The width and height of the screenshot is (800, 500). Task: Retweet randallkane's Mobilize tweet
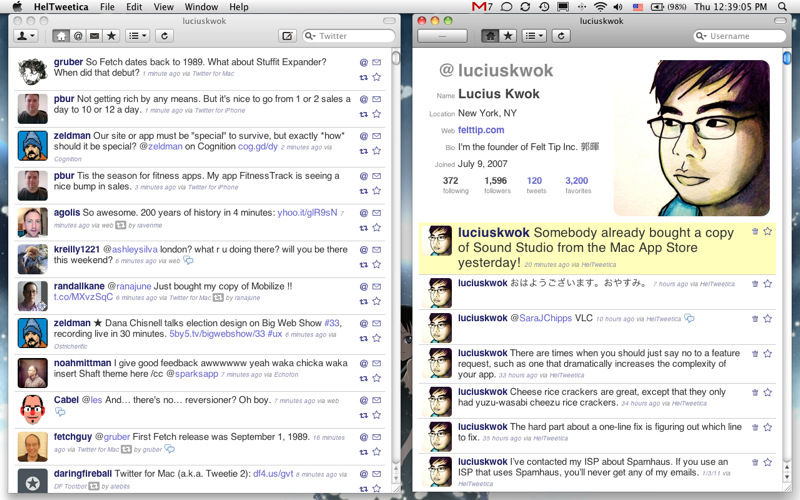364,302
